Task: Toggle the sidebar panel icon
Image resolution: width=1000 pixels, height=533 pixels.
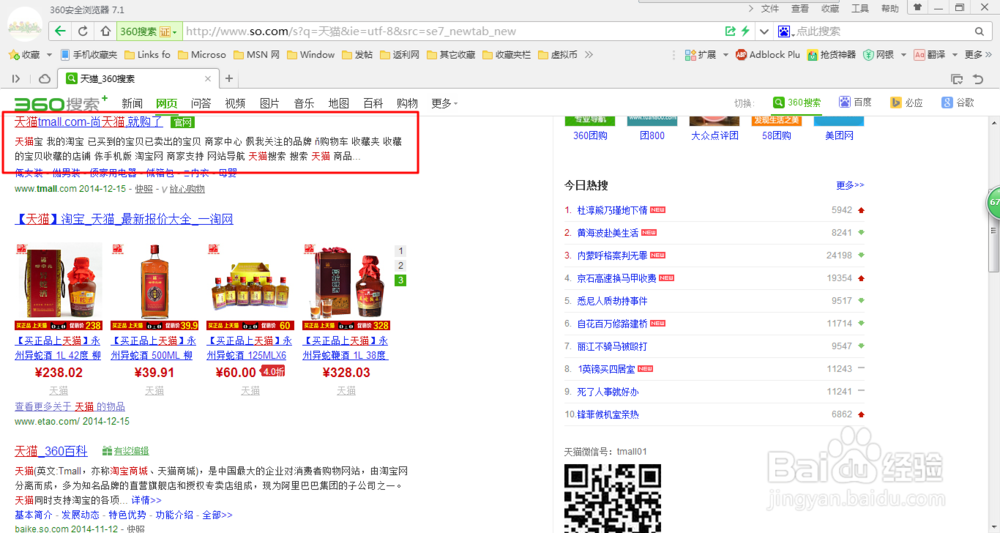Action: click(16, 78)
